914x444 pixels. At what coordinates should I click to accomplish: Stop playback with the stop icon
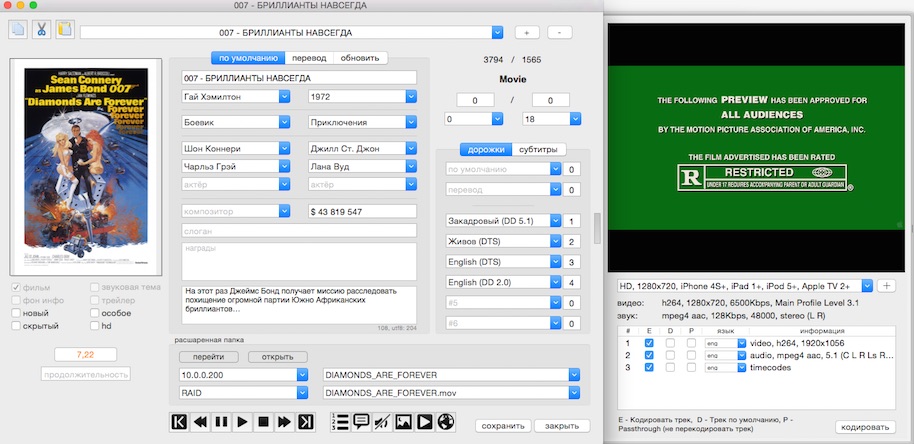tap(263, 422)
